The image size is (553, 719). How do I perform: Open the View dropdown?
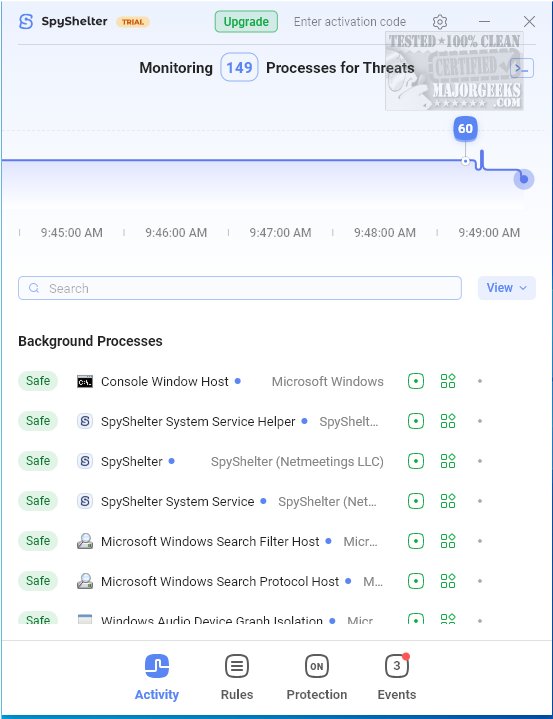pyautogui.click(x=507, y=288)
